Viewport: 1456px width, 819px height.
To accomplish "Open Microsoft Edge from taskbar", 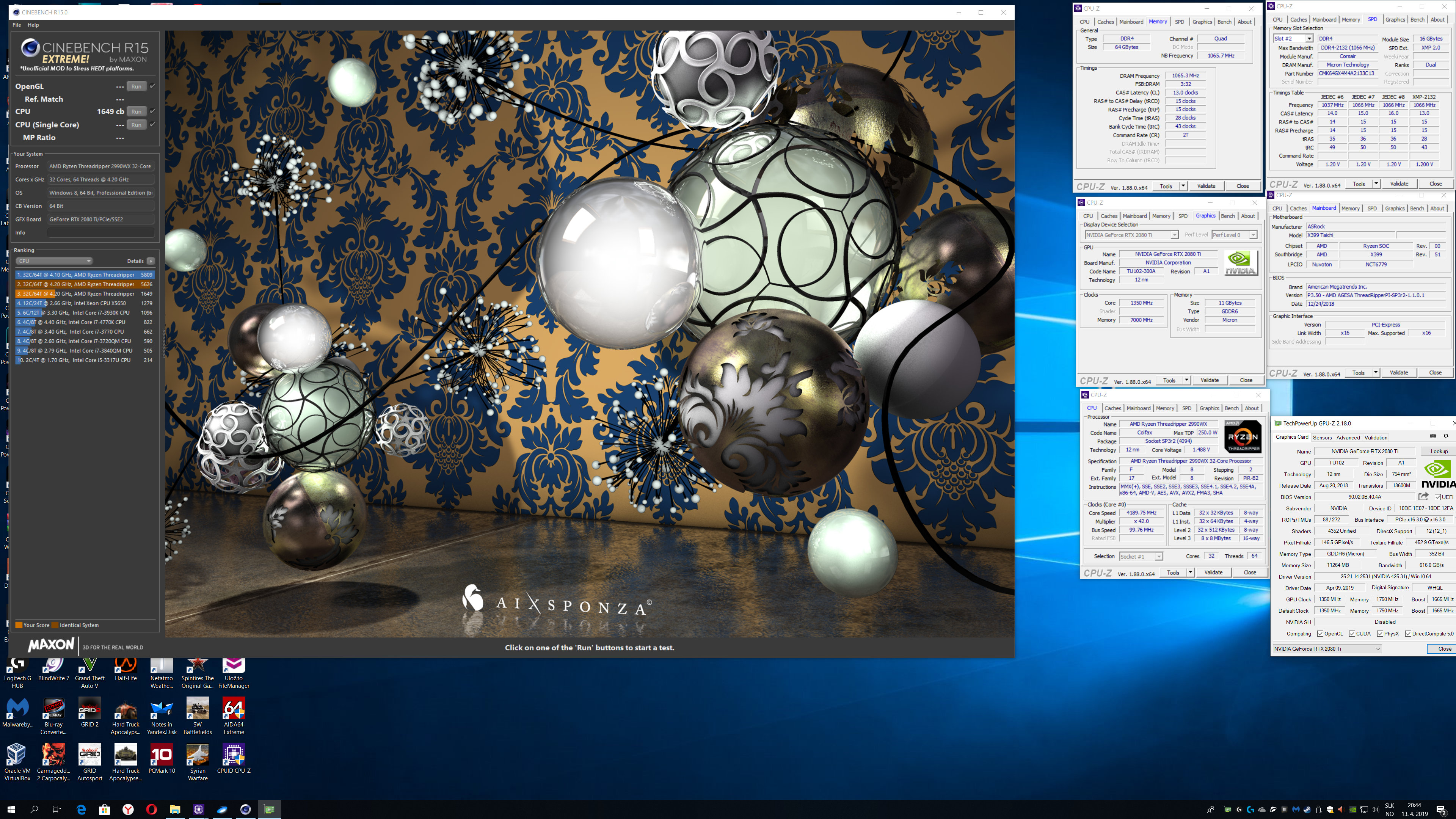I will point(81,810).
